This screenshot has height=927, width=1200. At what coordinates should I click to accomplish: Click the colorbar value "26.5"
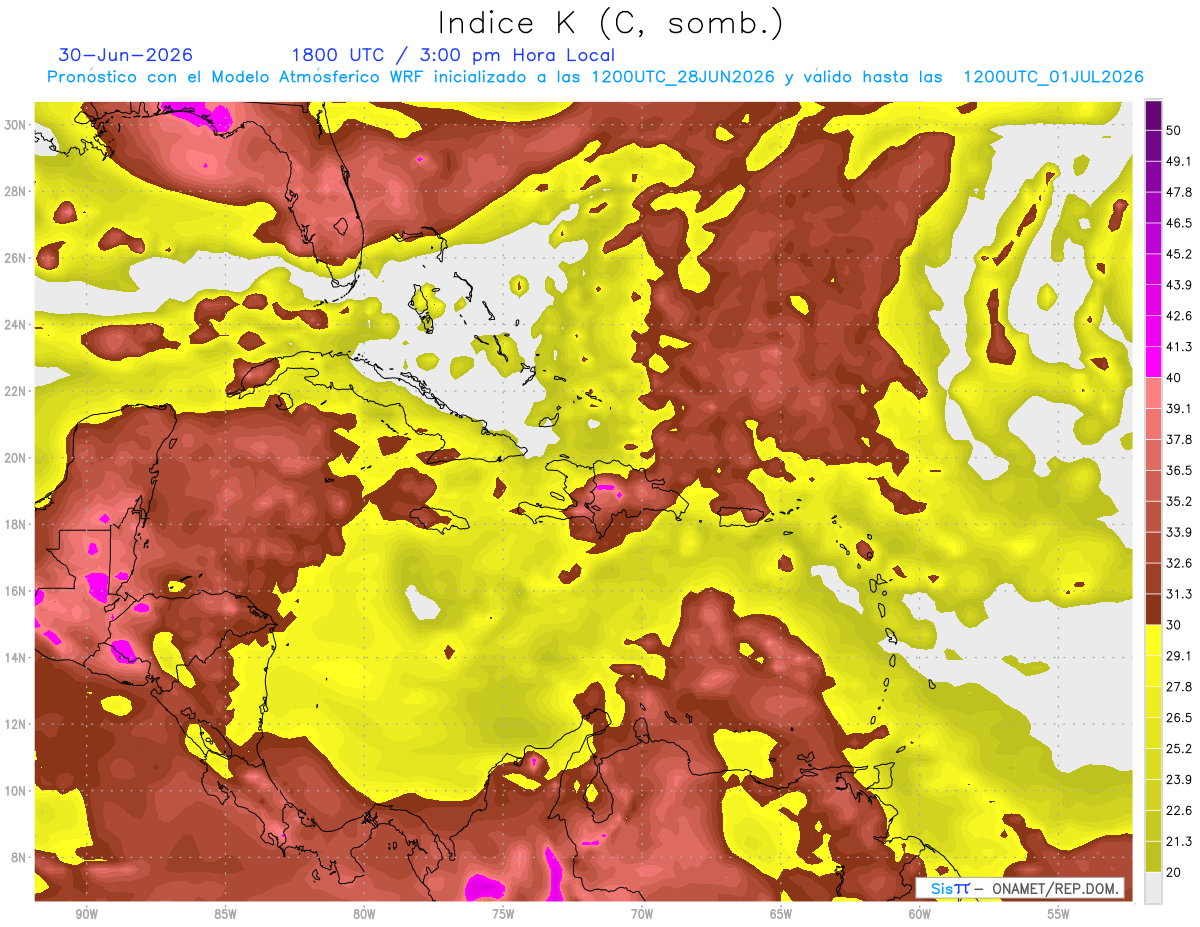pos(1180,717)
